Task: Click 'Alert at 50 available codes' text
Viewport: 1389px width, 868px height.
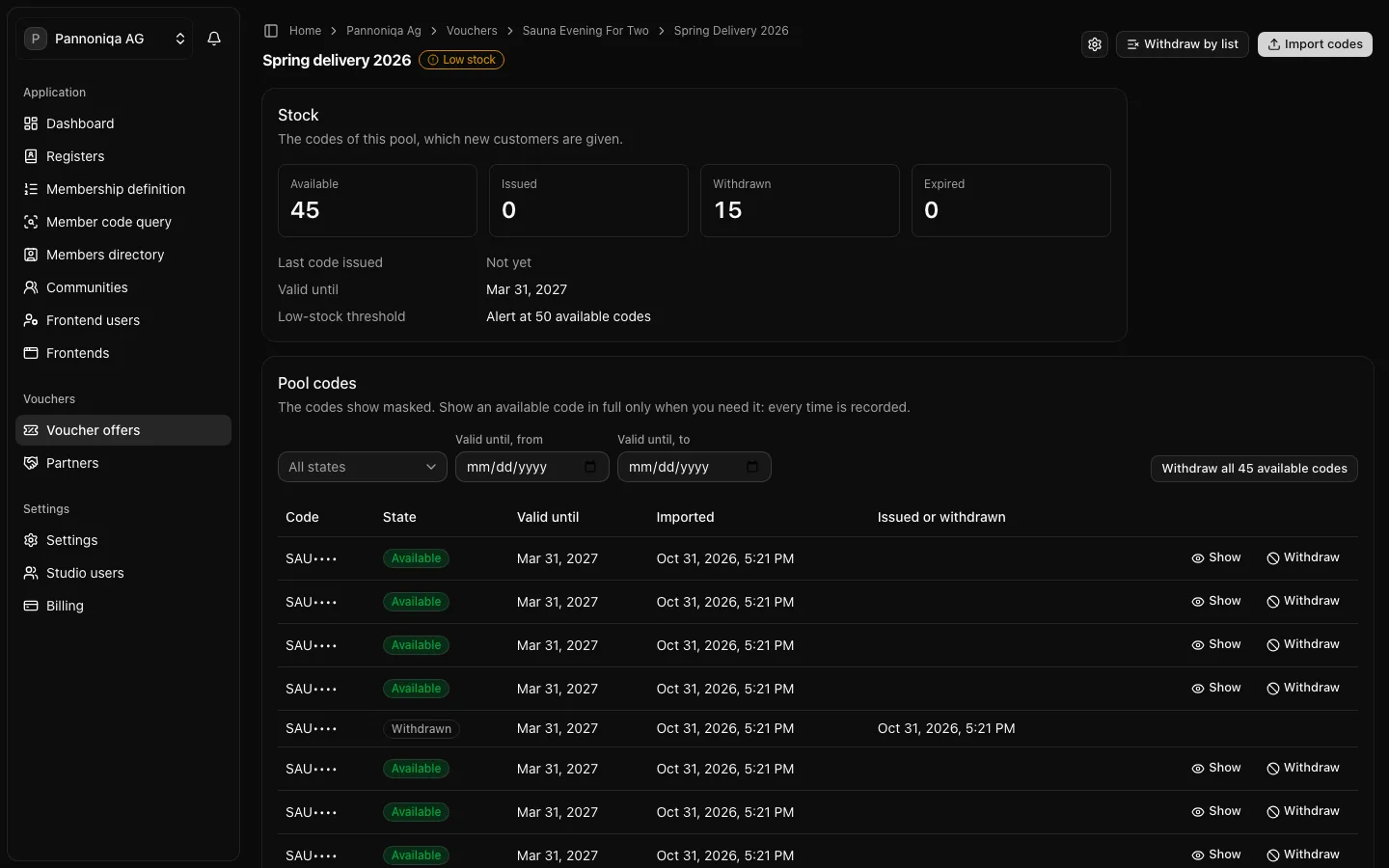Action: 568,316
